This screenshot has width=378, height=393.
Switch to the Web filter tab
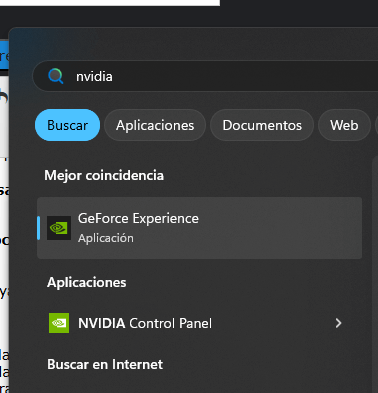(x=344, y=125)
